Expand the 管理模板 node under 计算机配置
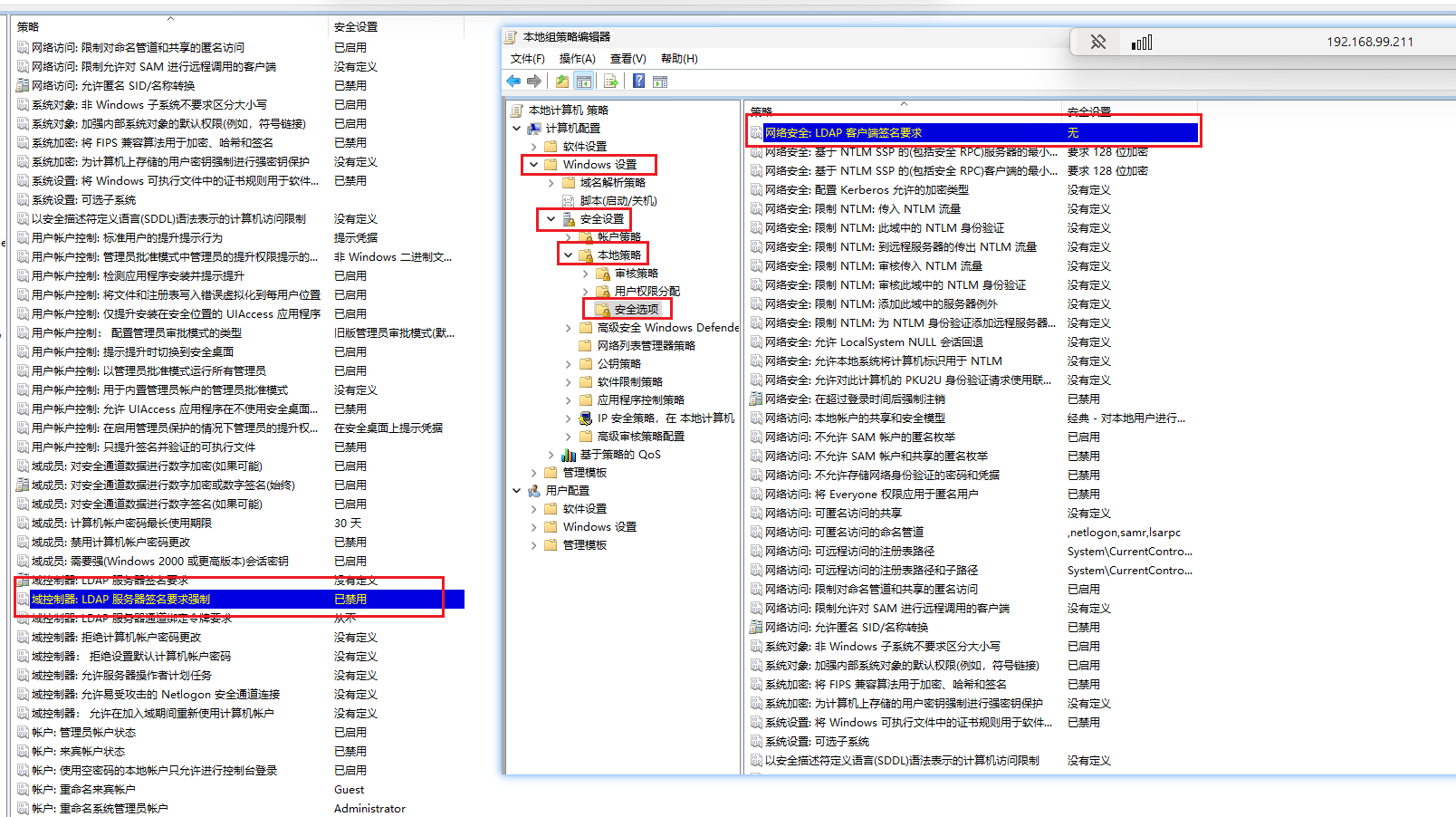Screen dimensions: 1456x817 pyautogui.click(x=534, y=473)
